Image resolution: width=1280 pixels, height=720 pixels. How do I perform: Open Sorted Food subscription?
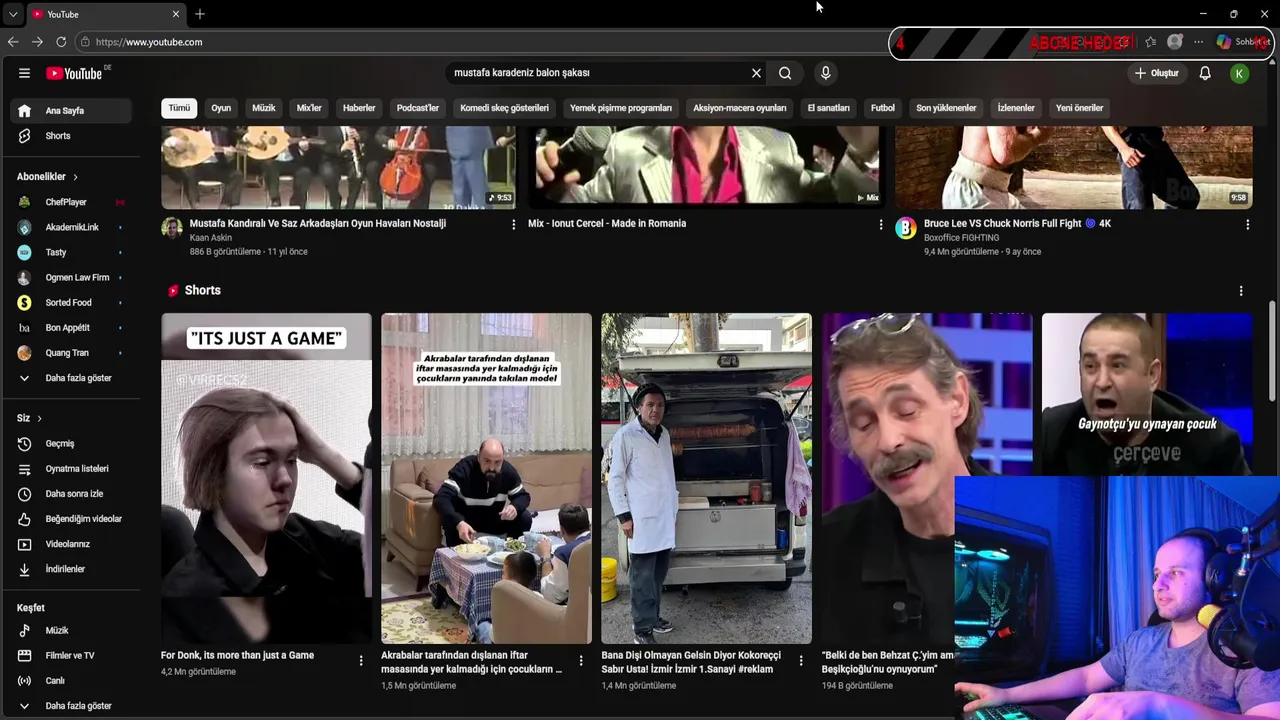coord(71,302)
